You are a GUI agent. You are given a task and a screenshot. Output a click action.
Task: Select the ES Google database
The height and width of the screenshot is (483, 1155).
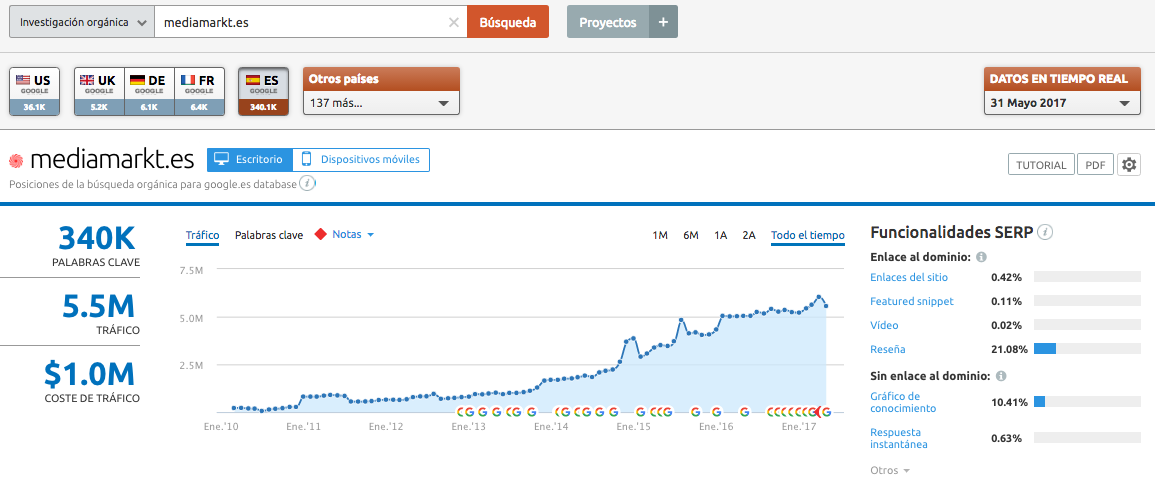pyautogui.click(x=263, y=91)
